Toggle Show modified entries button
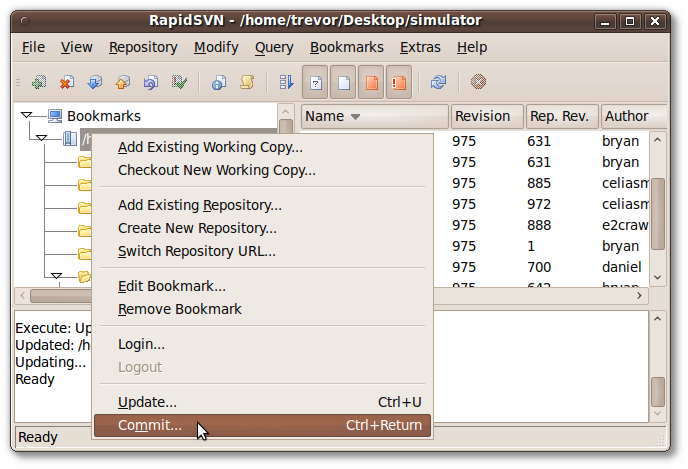Viewport: 688px width, 469px height. 371,82
